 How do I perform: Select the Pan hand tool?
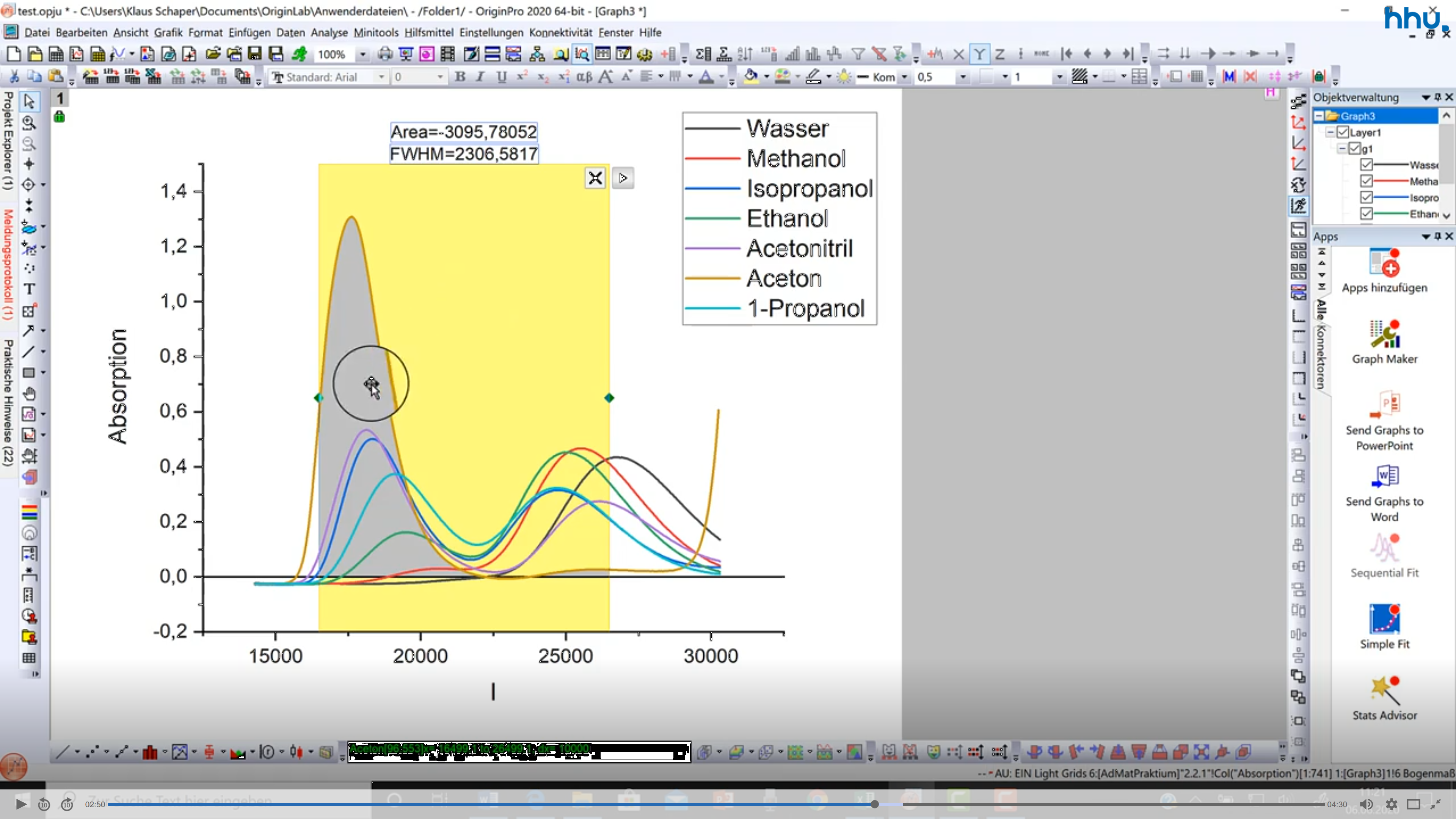(29, 394)
